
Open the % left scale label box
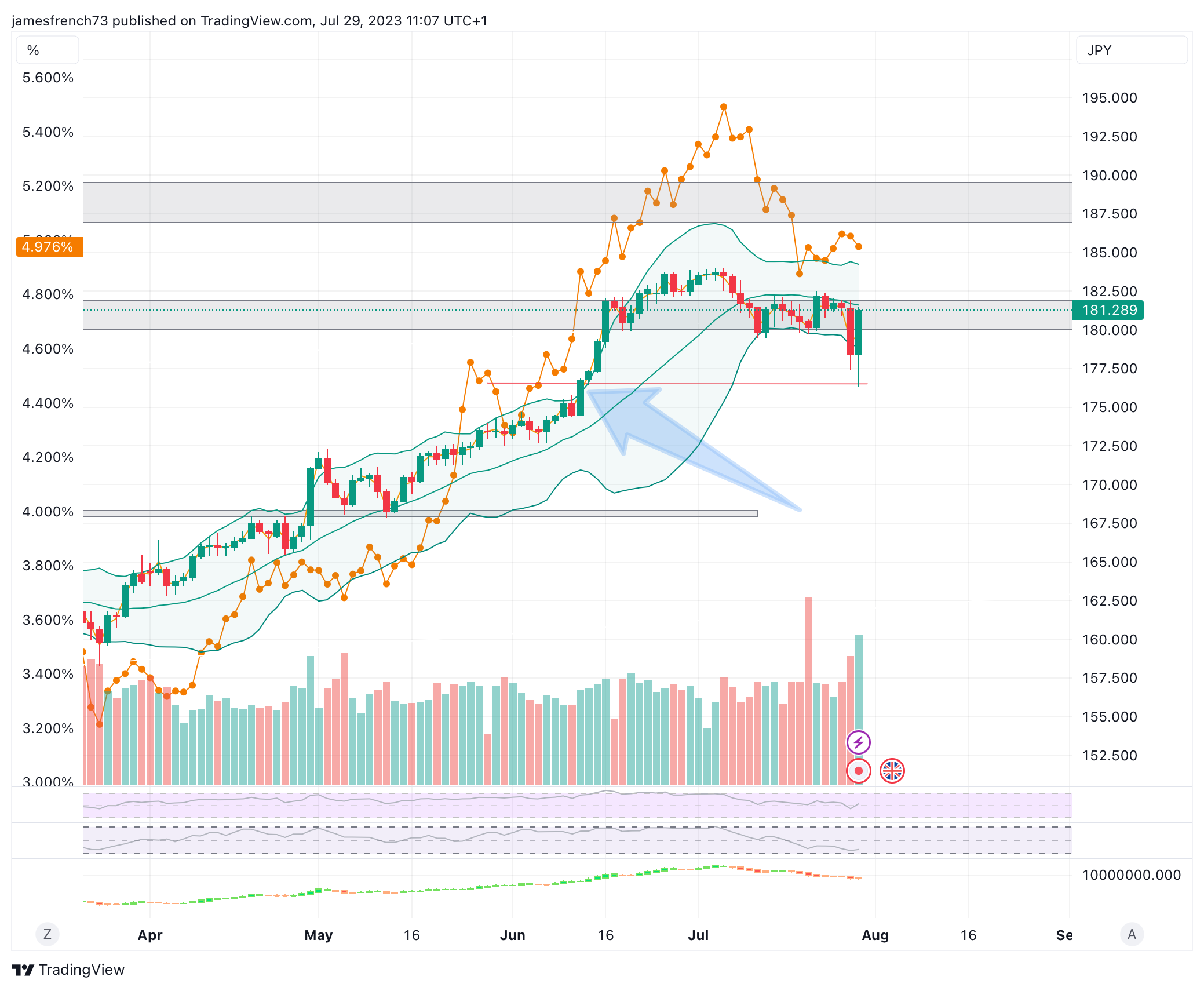(x=48, y=50)
